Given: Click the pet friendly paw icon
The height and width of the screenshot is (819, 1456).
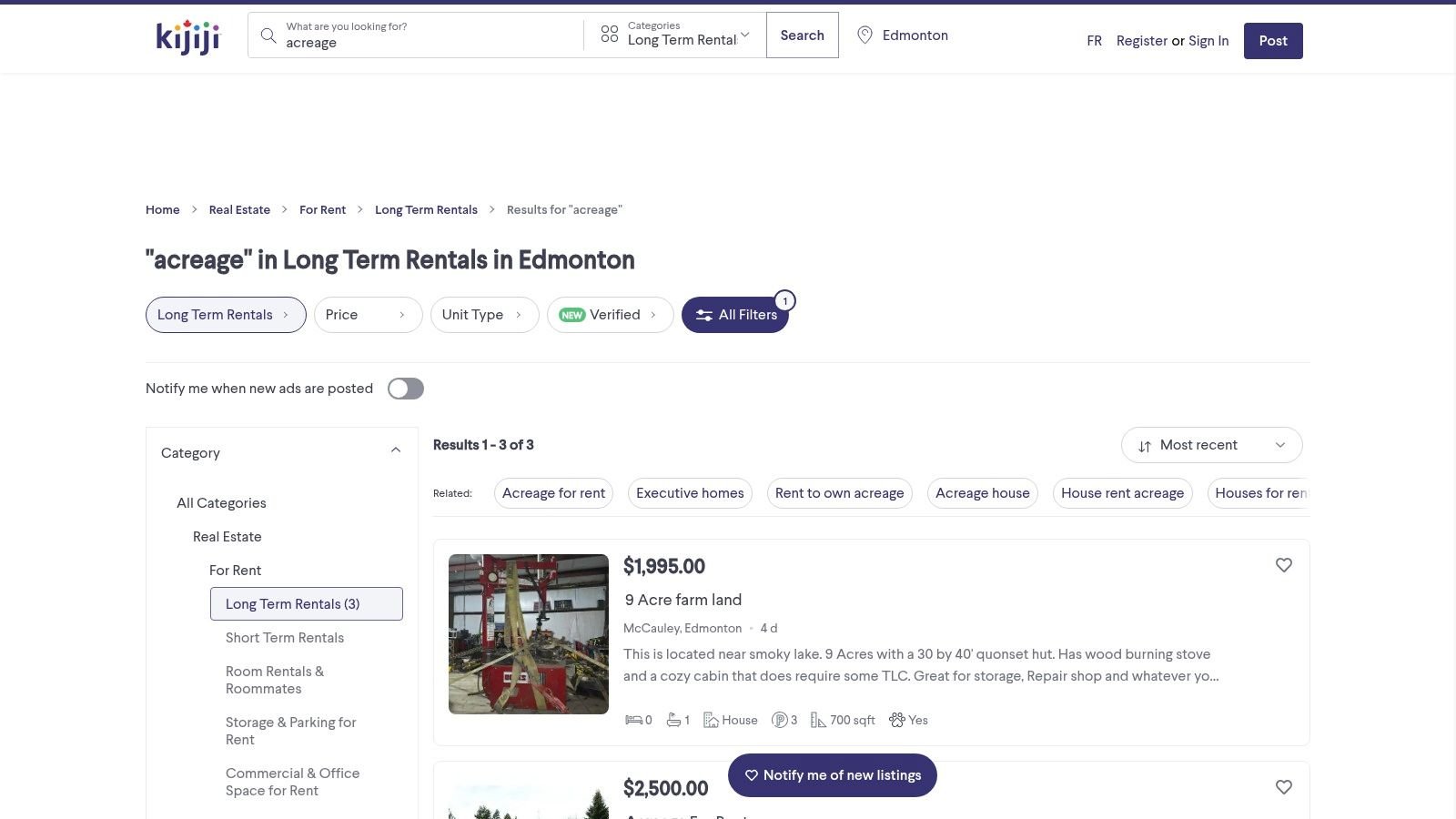Looking at the screenshot, I should [x=896, y=720].
